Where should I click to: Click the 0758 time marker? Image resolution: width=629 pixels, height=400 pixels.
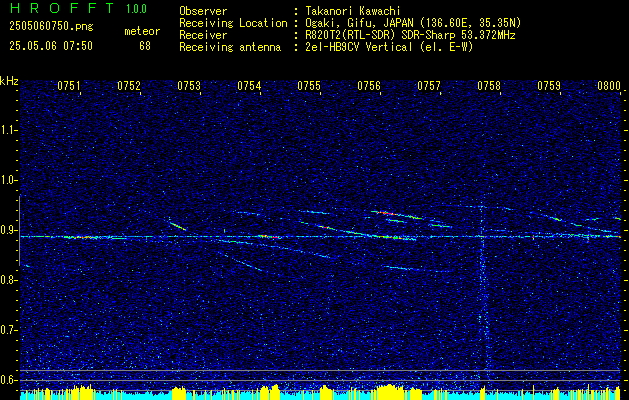pyautogui.click(x=489, y=86)
